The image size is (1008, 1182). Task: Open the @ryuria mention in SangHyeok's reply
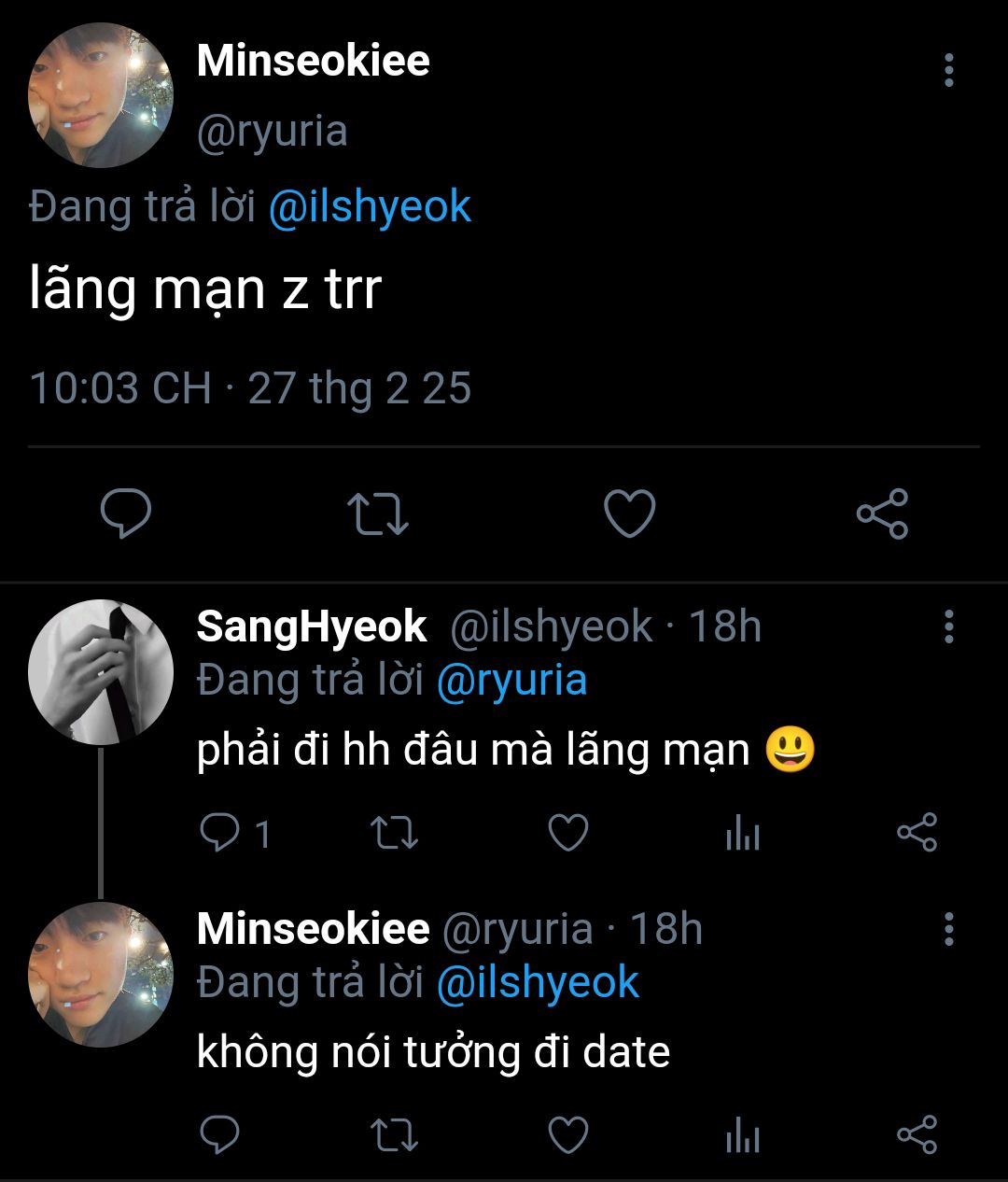[x=511, y=680]
